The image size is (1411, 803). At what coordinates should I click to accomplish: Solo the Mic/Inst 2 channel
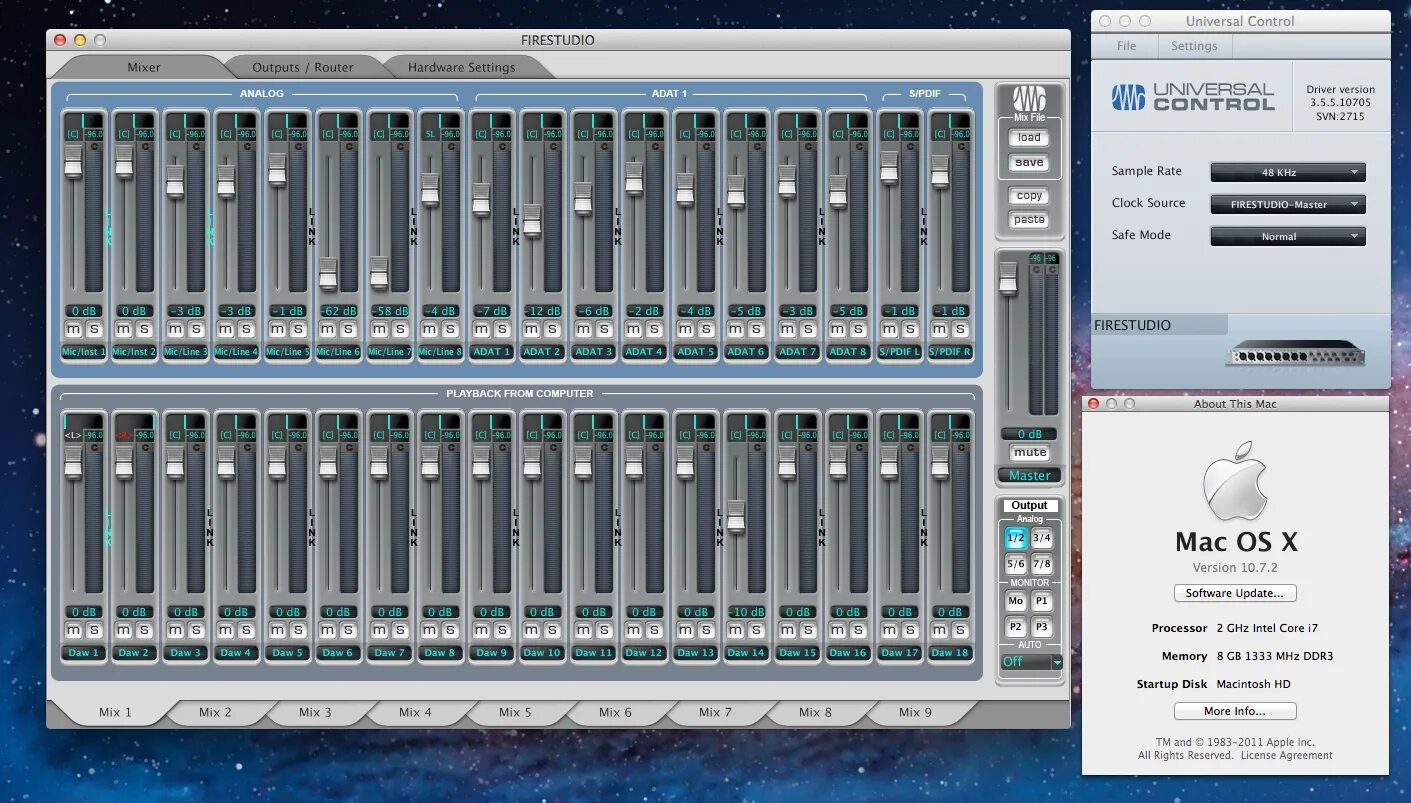point(145,329)
